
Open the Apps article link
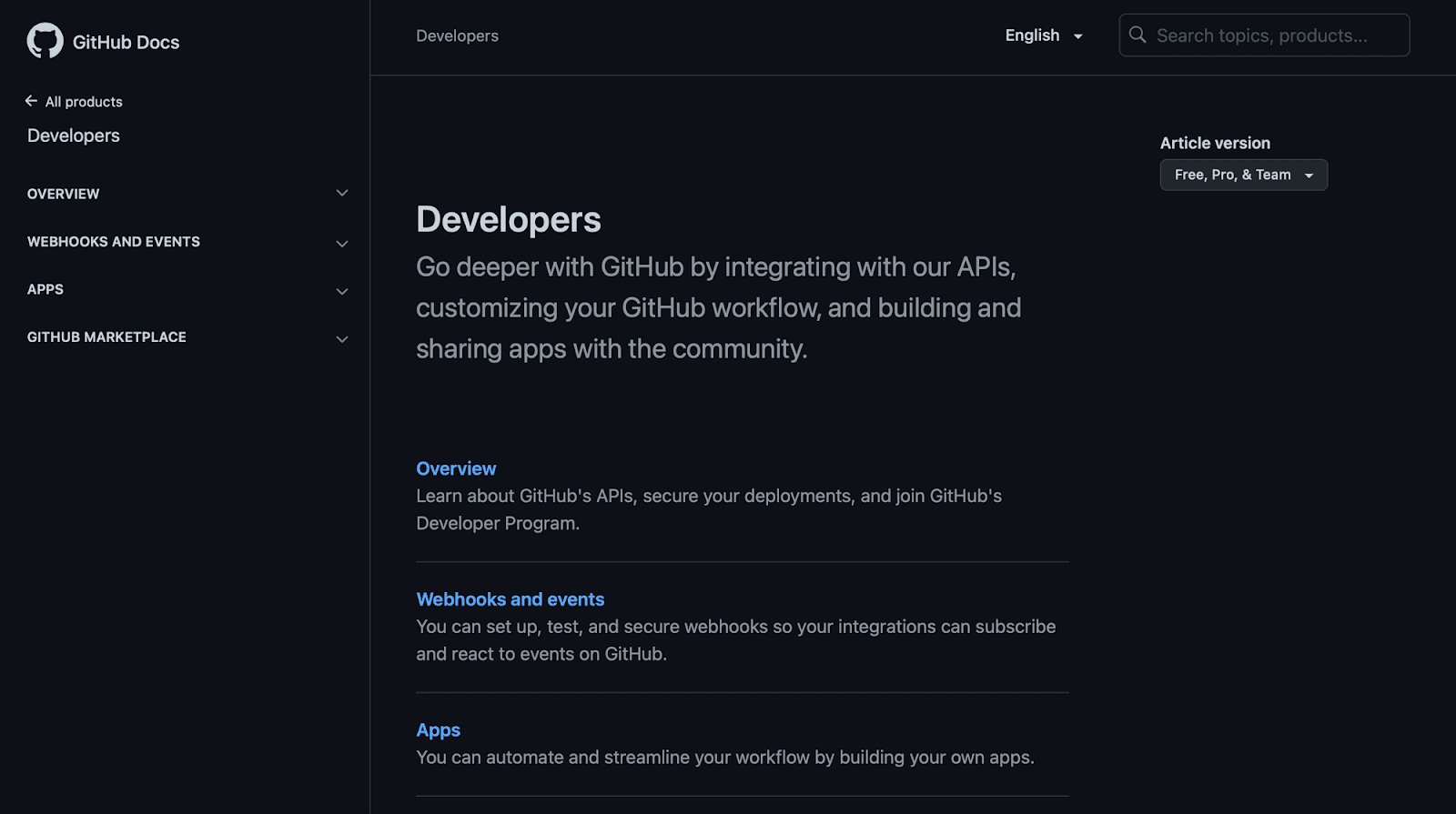(438, 730)
